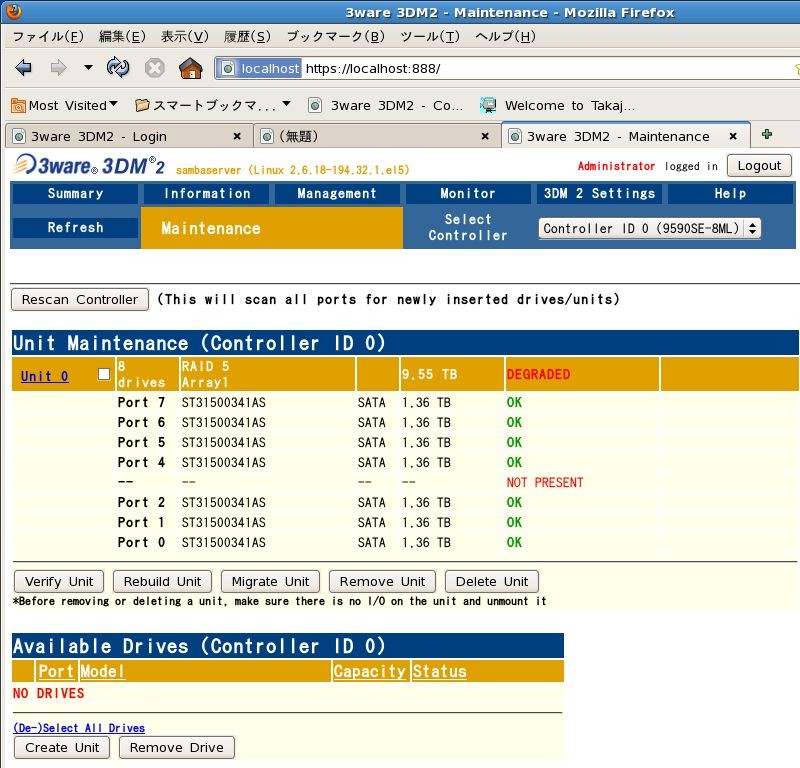Open the 編集(E) menu

pyautogui.click(x=122, y=36)
